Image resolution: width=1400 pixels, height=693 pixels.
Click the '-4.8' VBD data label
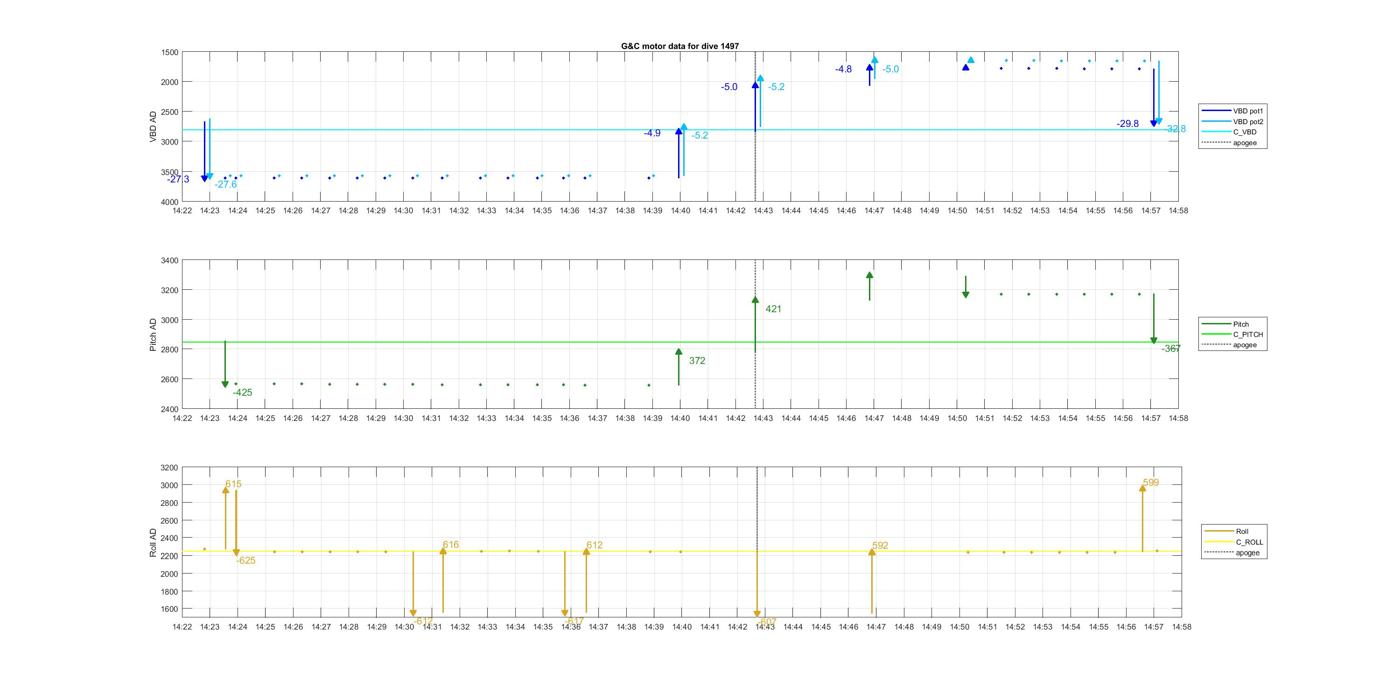tap(844, 69)
